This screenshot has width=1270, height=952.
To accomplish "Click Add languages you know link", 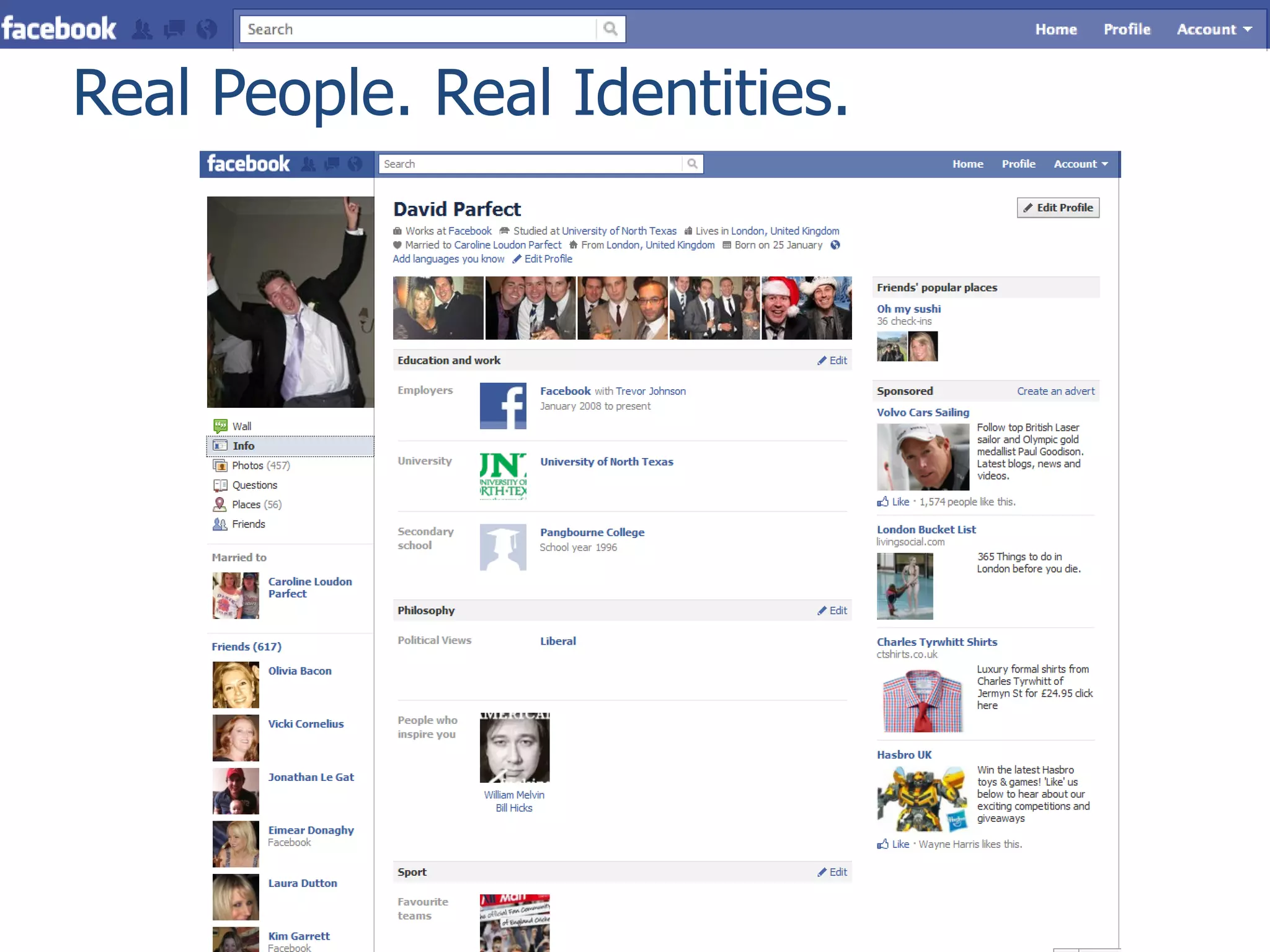I will tap(448, 259).
